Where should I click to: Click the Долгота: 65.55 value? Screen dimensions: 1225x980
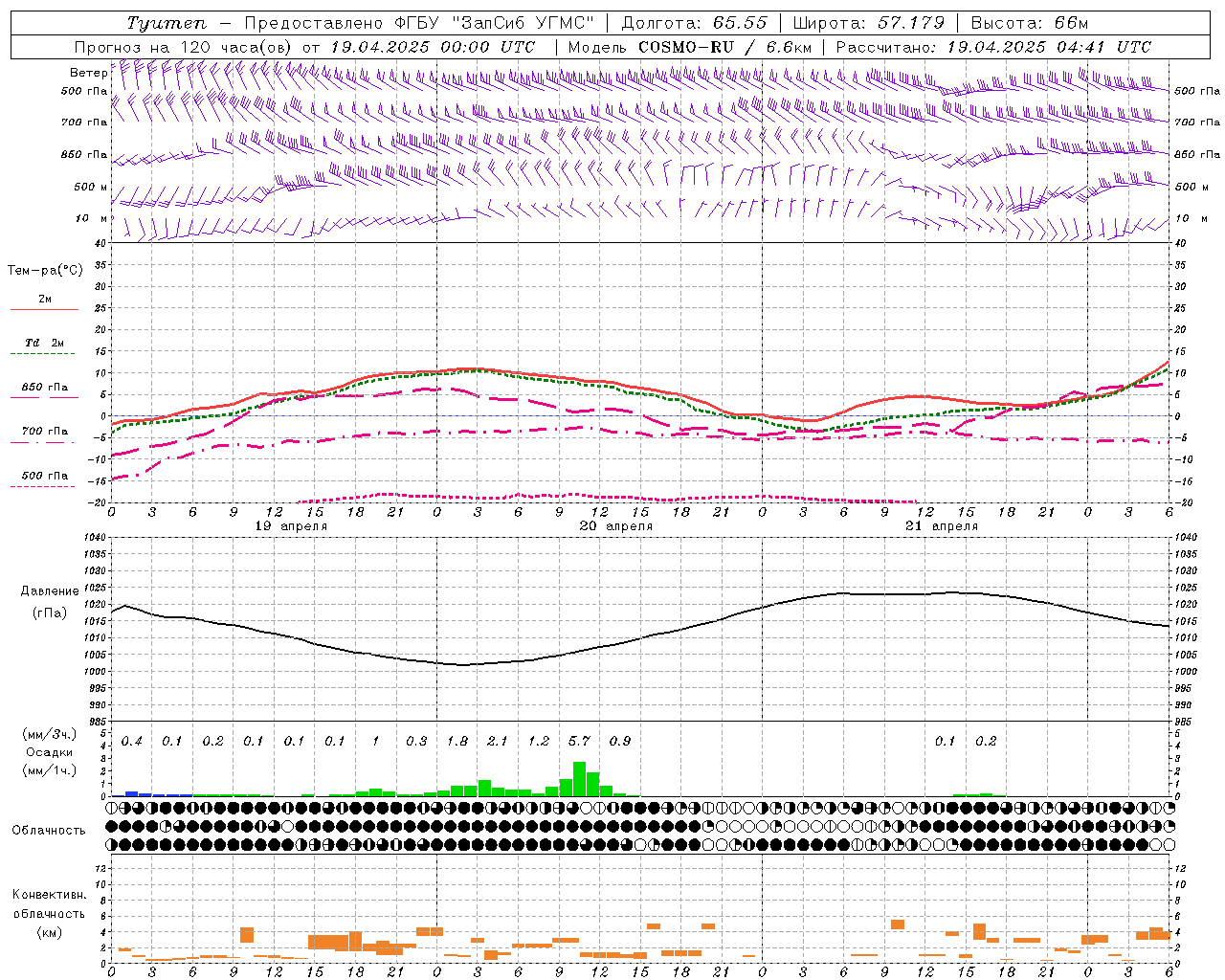[695, 23]
